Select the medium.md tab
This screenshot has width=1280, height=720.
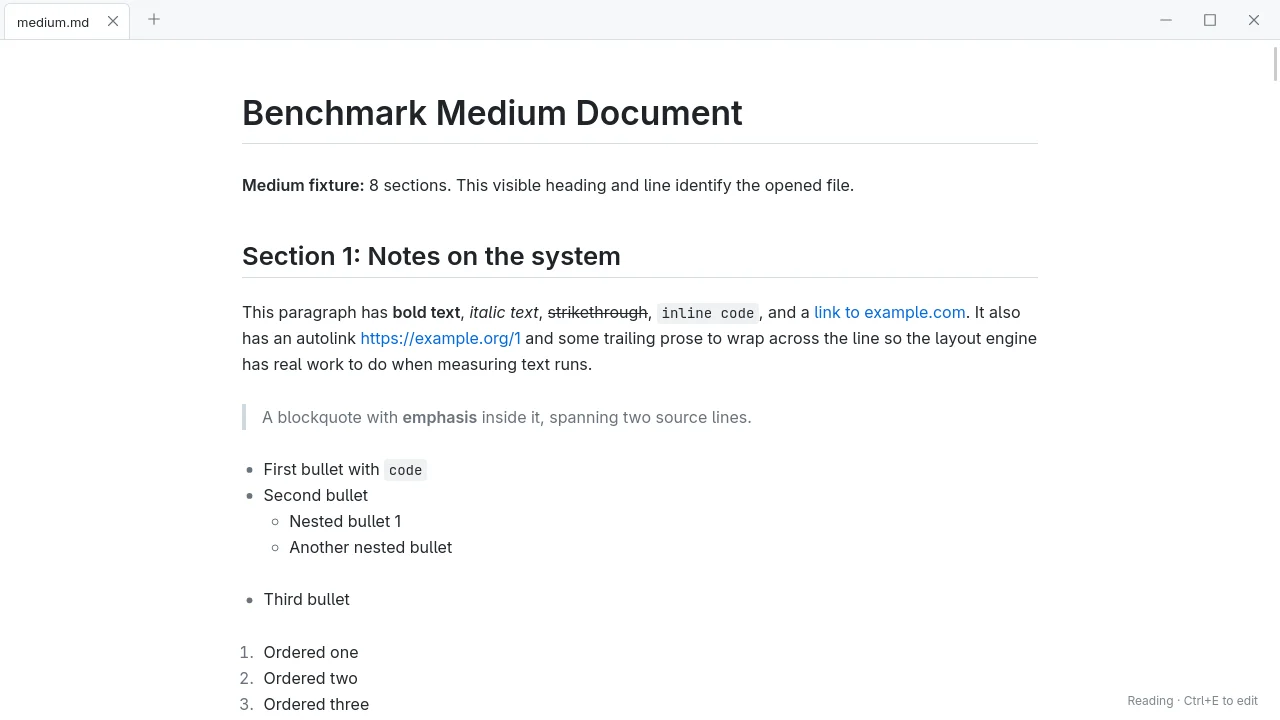click(x=67, y=22)
